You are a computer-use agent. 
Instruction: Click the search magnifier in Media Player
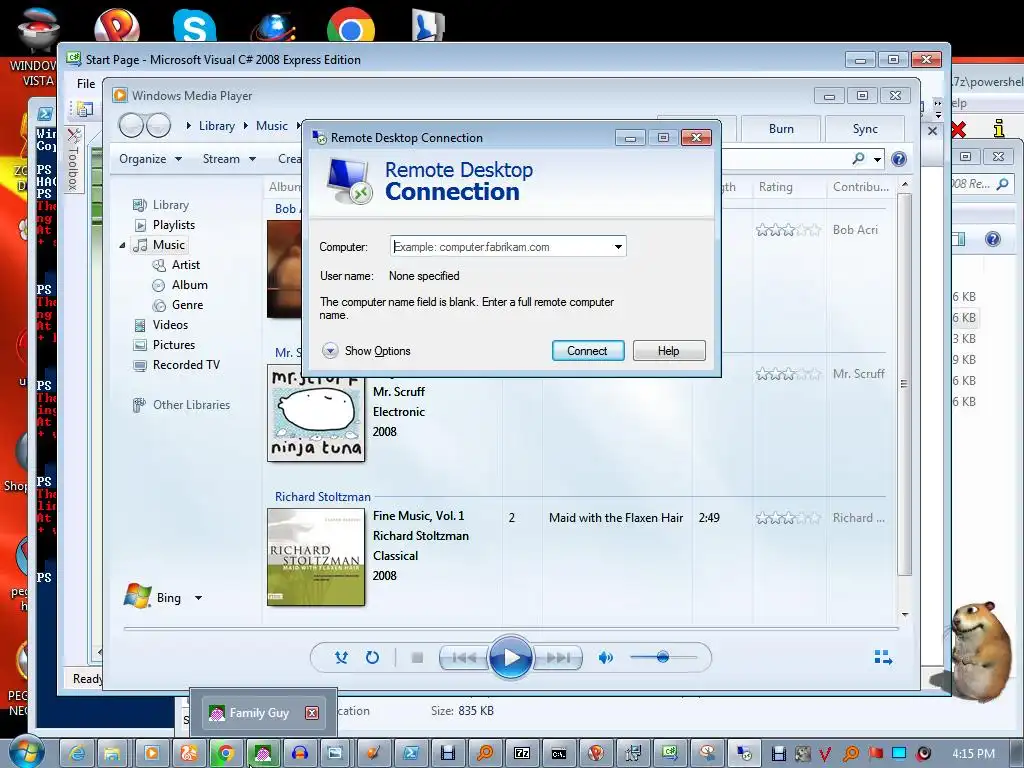(858, 159)
